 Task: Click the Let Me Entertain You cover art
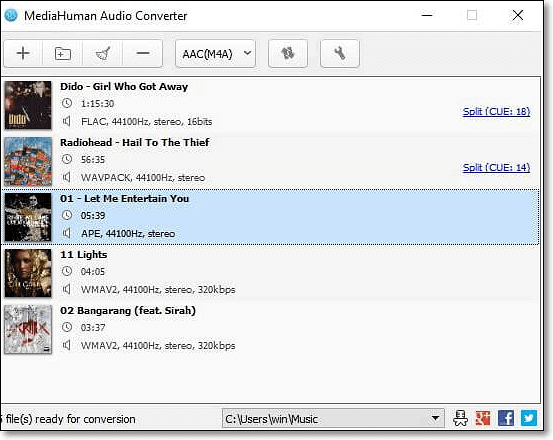[x=28, y=217]
